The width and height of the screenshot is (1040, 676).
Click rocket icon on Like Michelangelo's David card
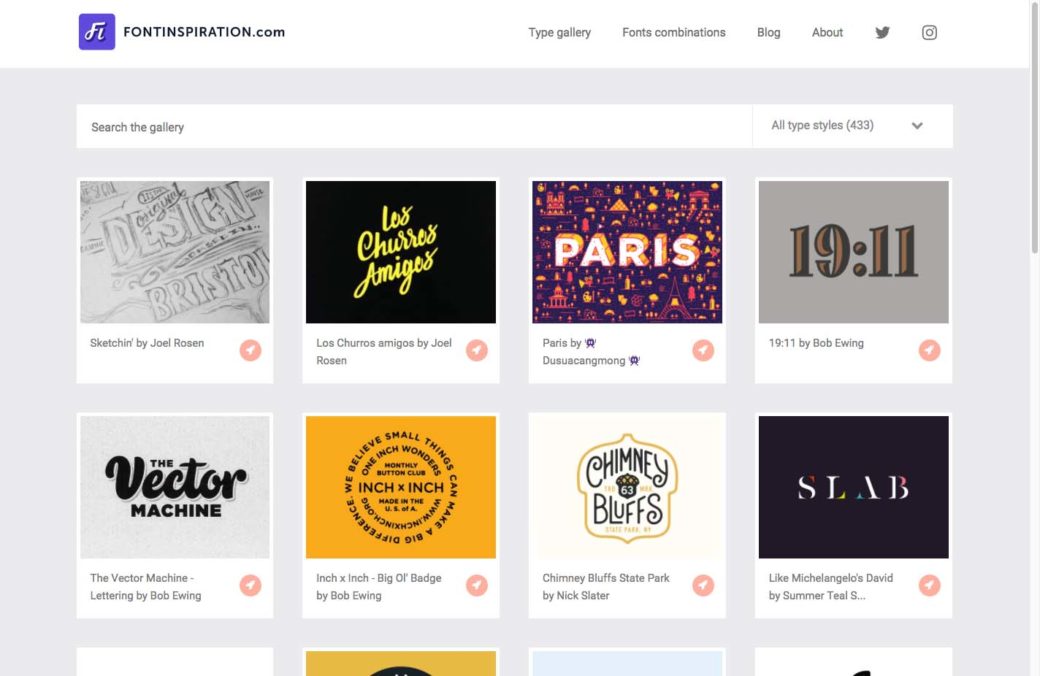pos(930,585)
